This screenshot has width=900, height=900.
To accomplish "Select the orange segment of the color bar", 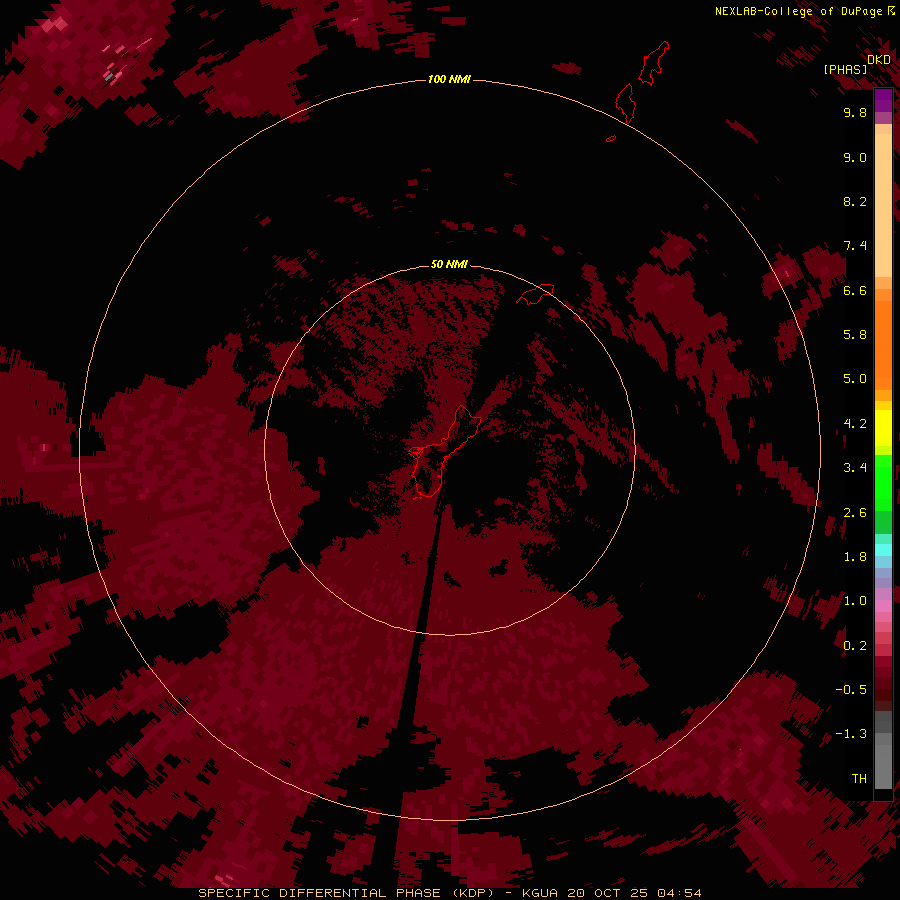I will [883, 344].
